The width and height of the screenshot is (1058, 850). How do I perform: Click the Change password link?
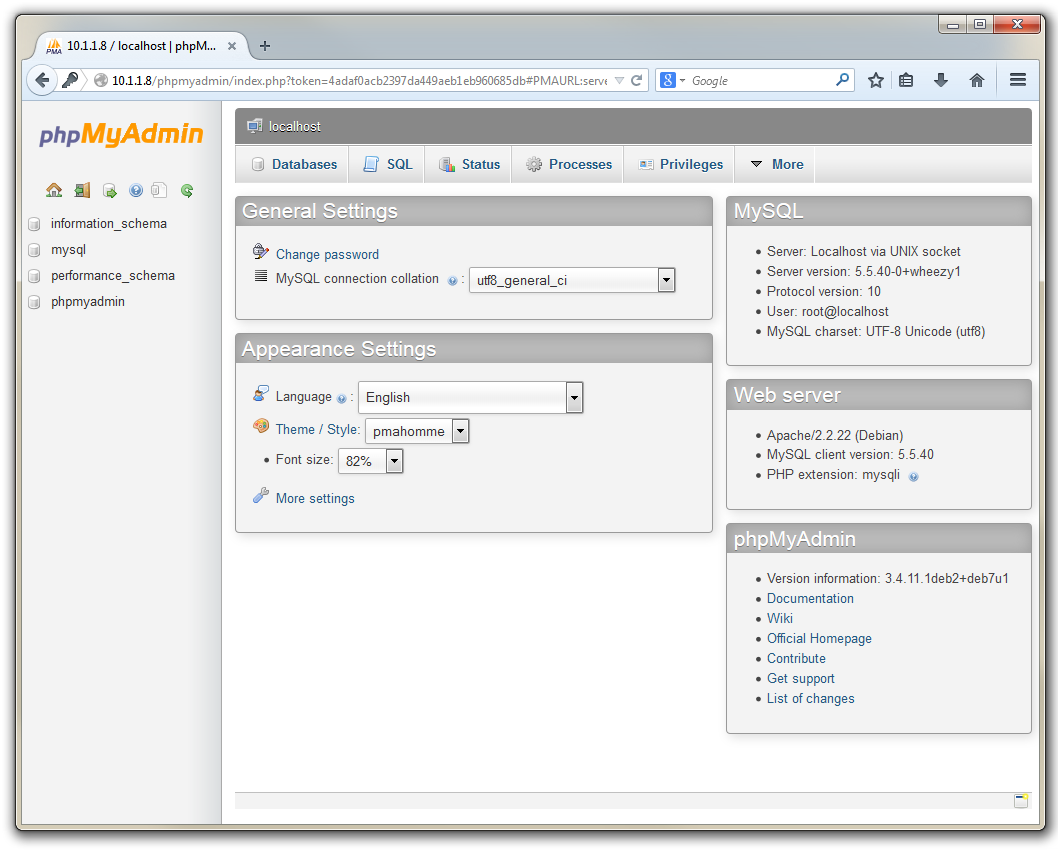(x=328, y=254)
